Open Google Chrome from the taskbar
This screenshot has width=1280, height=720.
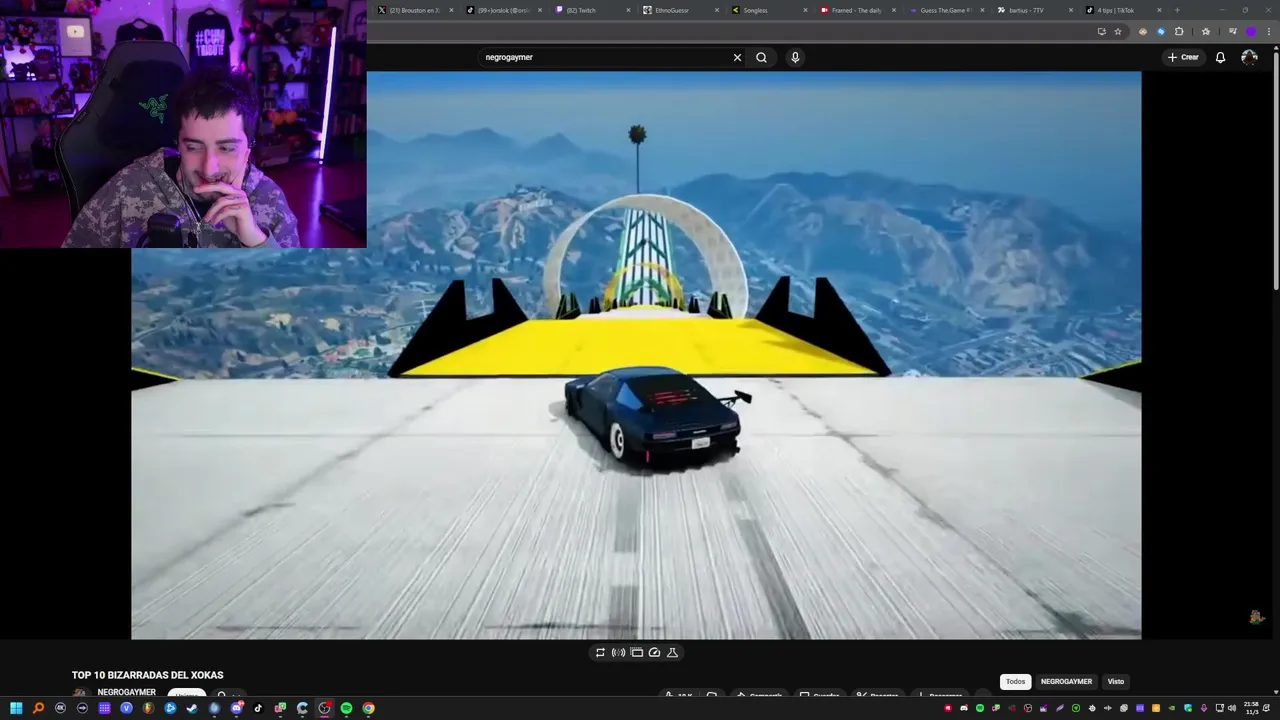point(369,708)
